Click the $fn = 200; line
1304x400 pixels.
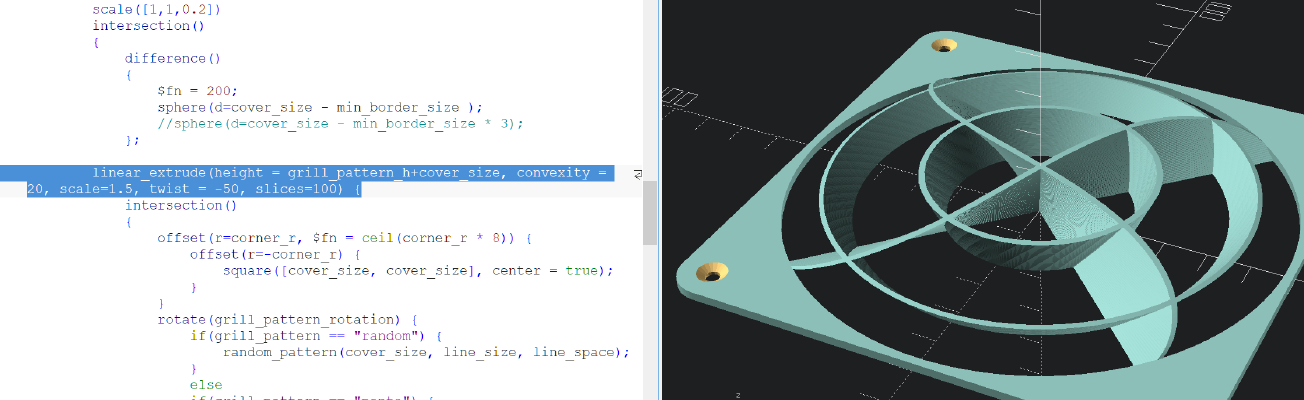[x=196, y=90]
